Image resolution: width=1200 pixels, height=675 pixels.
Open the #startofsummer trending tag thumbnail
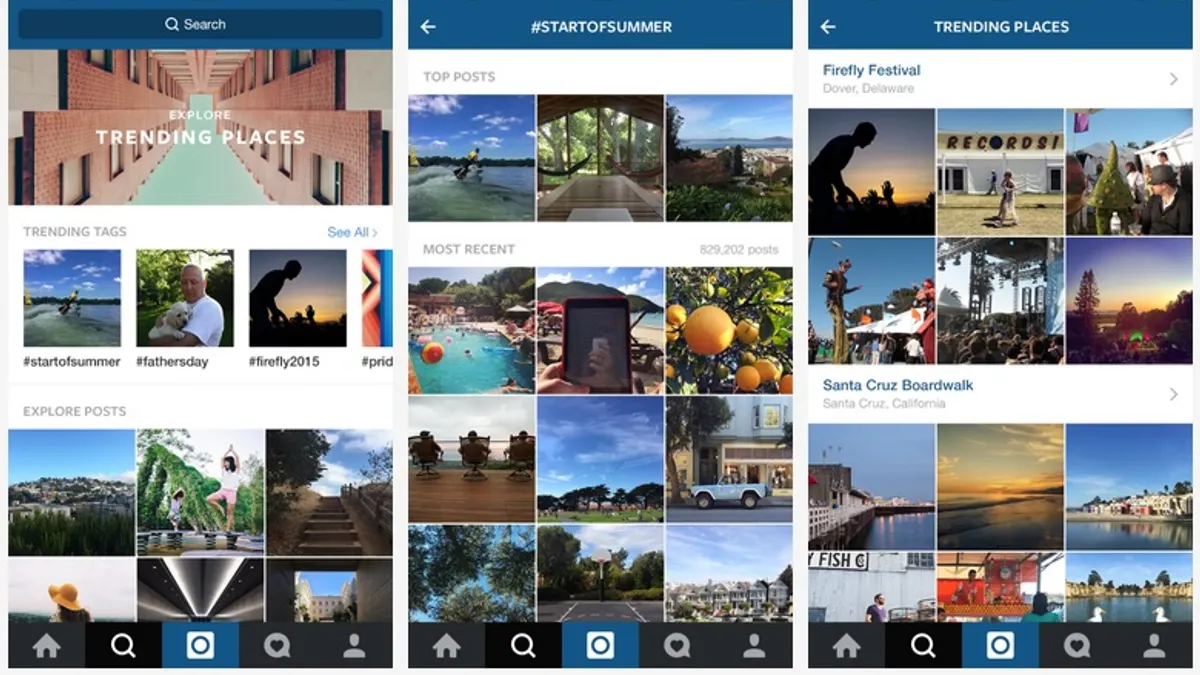click(72, 298)
